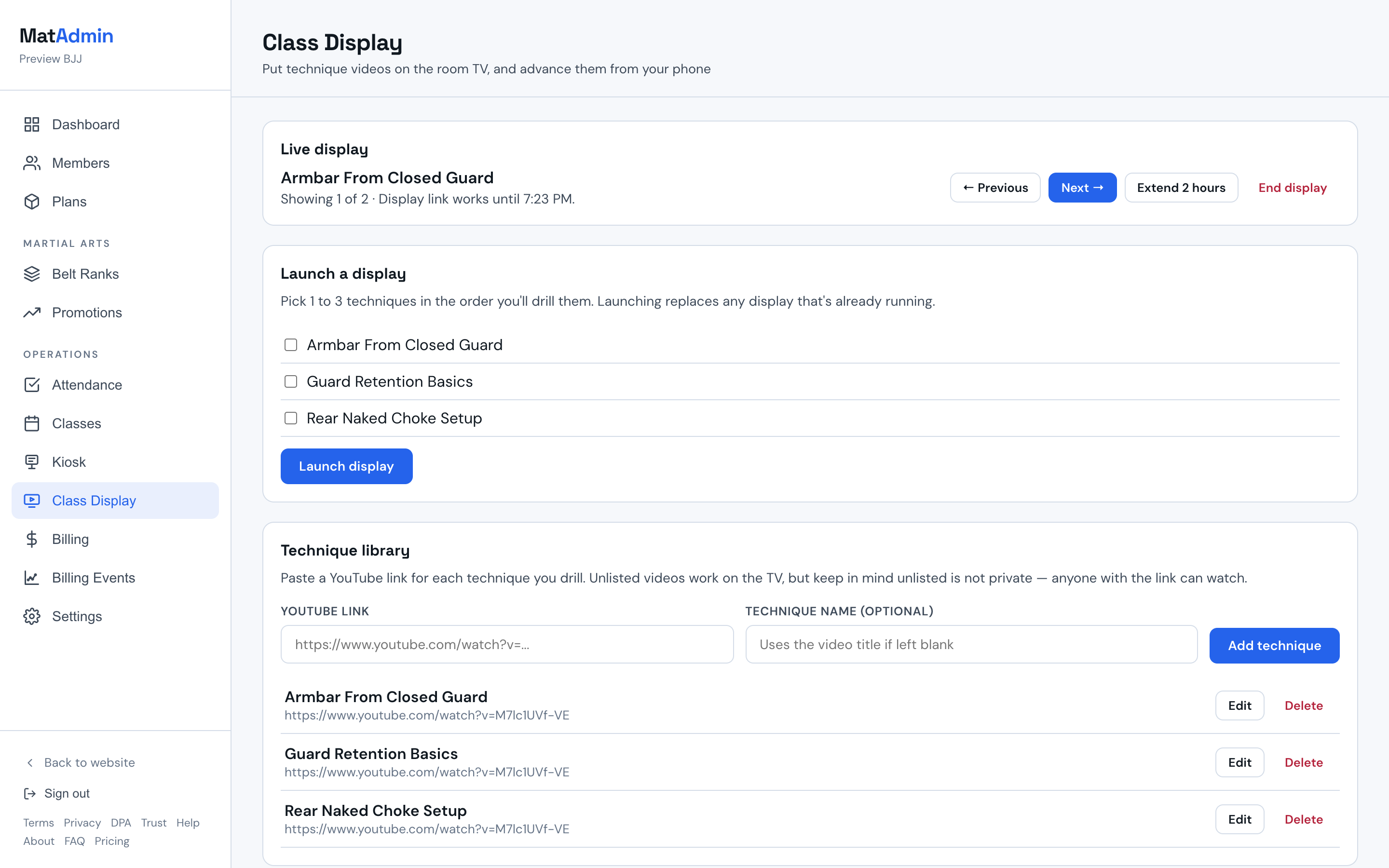Open the Terms footer link
The height and width of the screenshot is (868, 1389).
(x=39, y=823)
